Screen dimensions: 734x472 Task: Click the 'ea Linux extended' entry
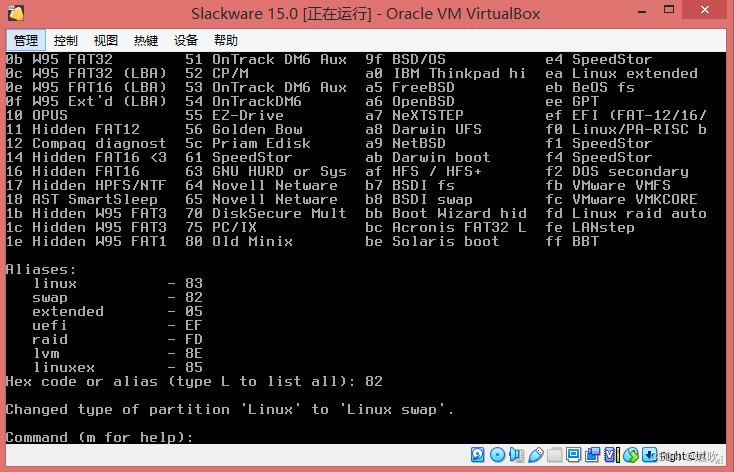point(622,74)
